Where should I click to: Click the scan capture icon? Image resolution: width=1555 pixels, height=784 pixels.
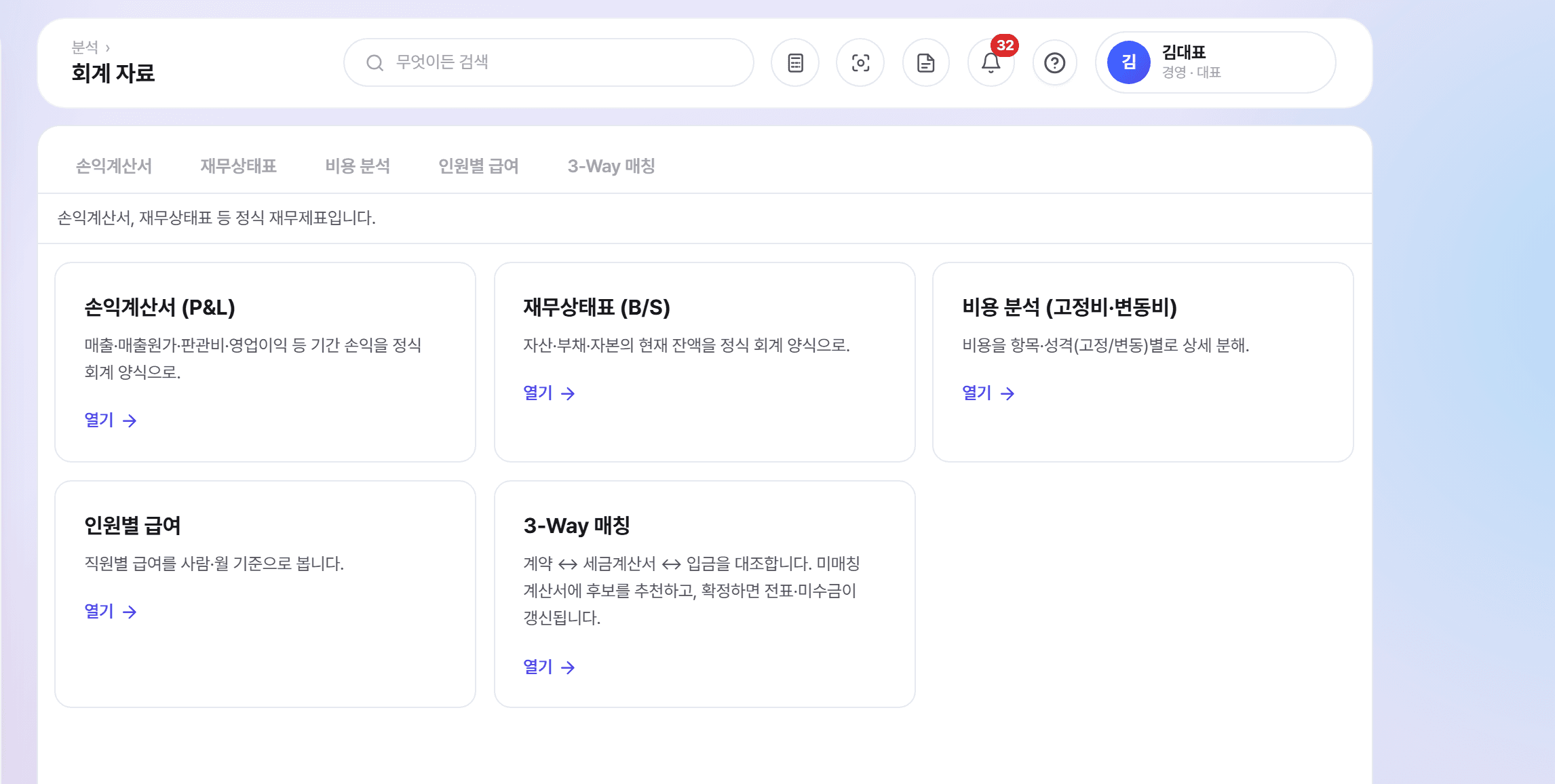tap(860, 63)
